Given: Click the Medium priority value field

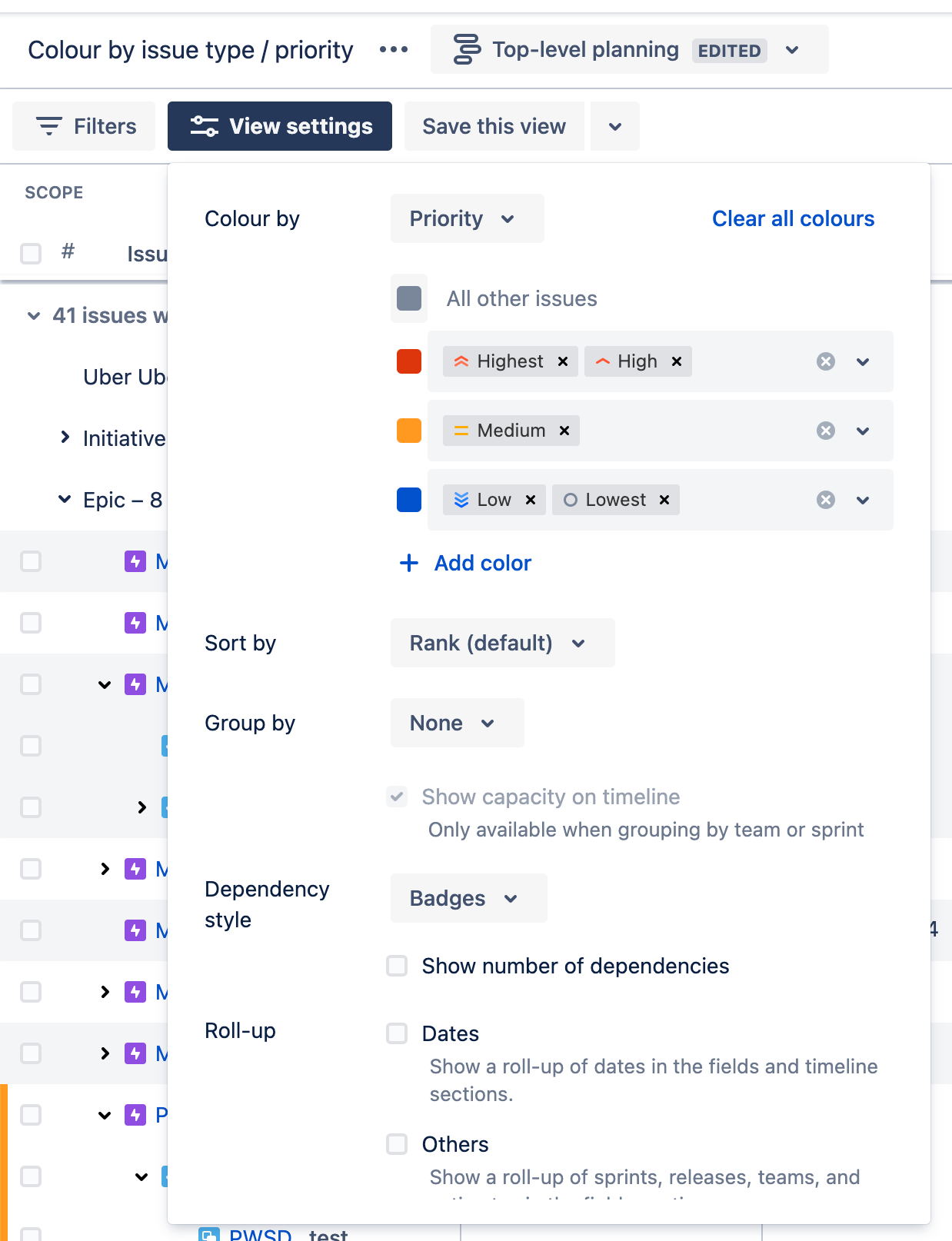Looking at the screenshot, I should [661, 431].
